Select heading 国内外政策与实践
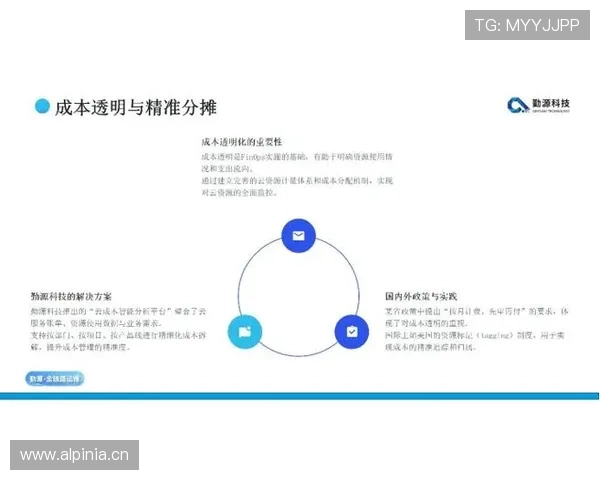600x480 pixels. [x=421, y=296]
